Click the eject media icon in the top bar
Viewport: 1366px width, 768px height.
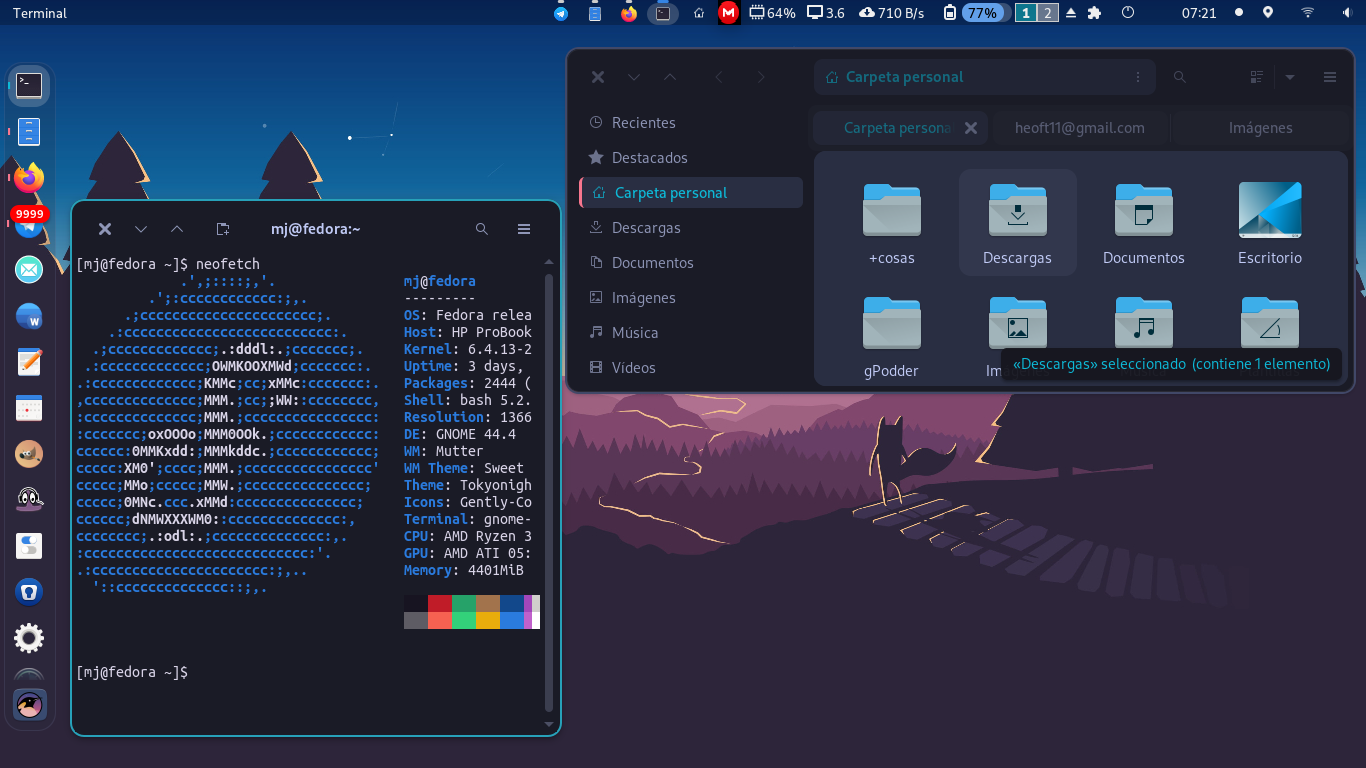tap(1071, 13)
